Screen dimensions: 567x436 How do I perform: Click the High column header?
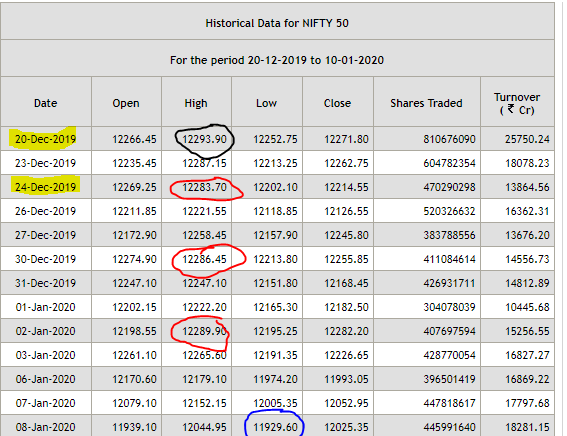[196, 103]
